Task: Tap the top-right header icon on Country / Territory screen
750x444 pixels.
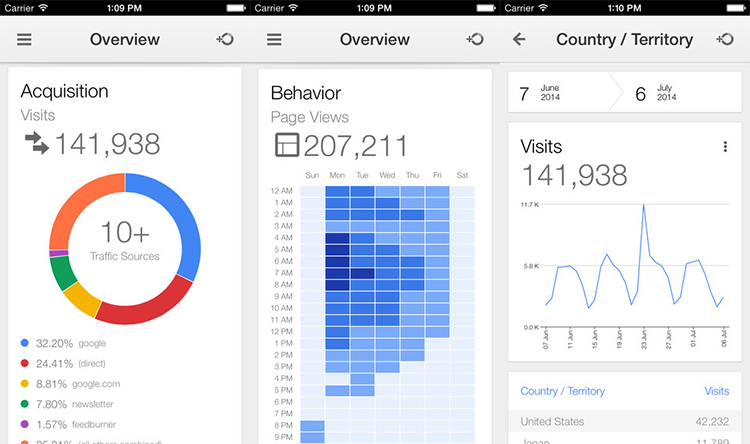Action: pyautogui.click(x=725, y=40)
